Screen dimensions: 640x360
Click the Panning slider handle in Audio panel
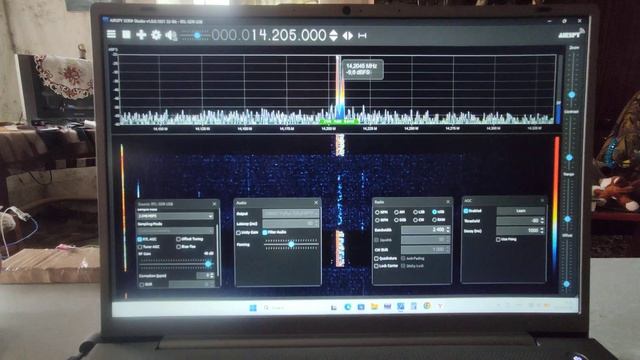click(291, 244)
